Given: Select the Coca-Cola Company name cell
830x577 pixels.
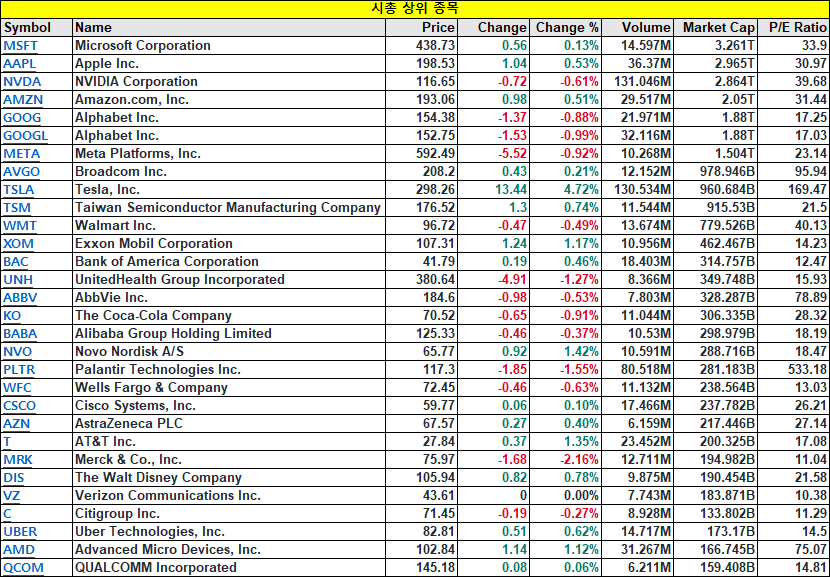Looking at the screenshot, I should [x=229, y=315].
